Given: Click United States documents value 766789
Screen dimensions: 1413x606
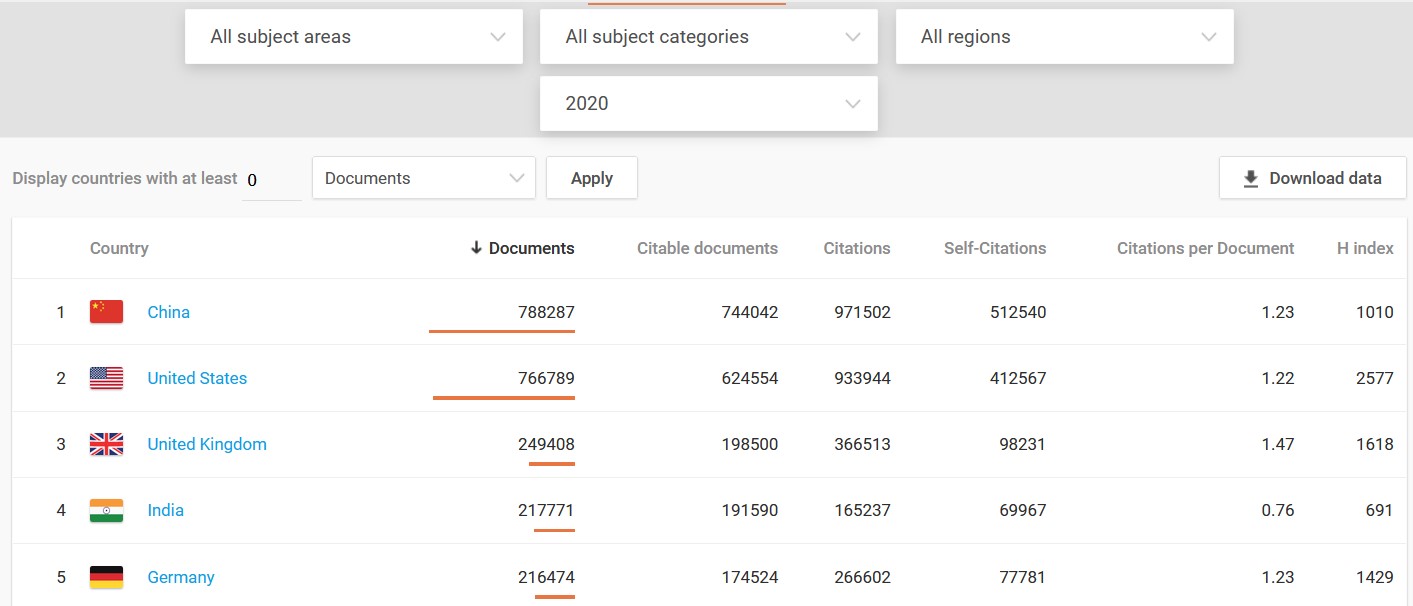Looking at the screenshot, I should coord(546,378).
